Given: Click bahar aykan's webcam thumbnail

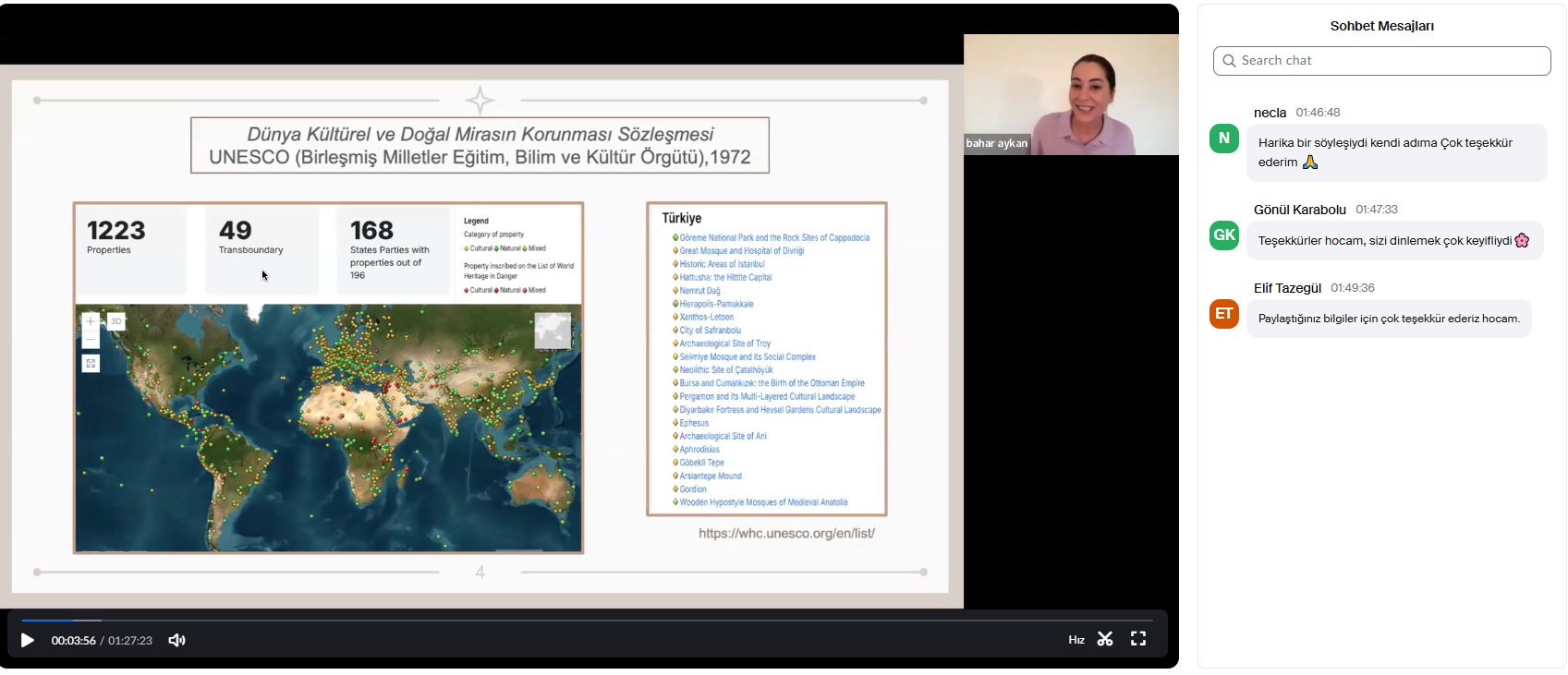Looking at the screenshot, I should tap(1071, 95).
